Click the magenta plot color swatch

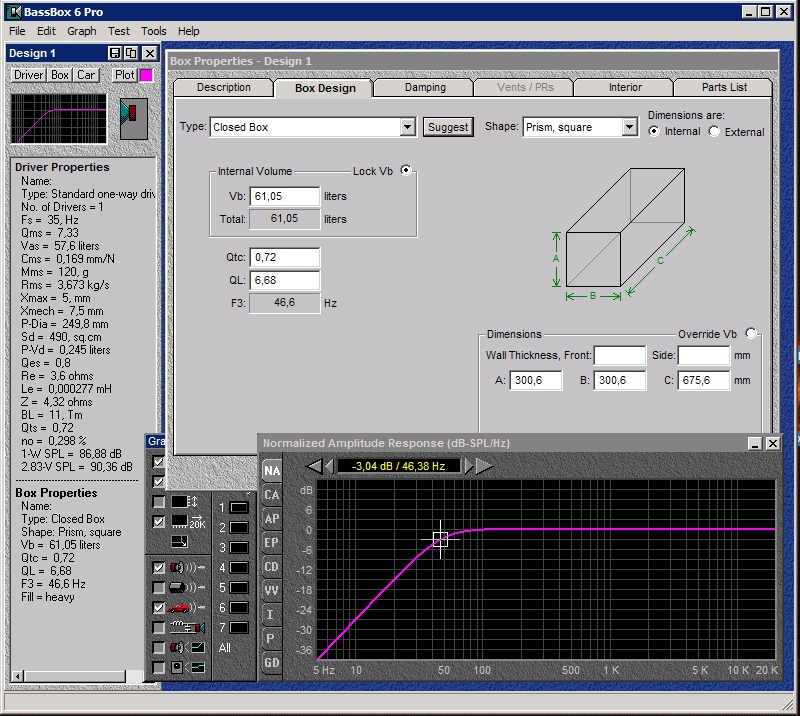[x=146, y=75]
